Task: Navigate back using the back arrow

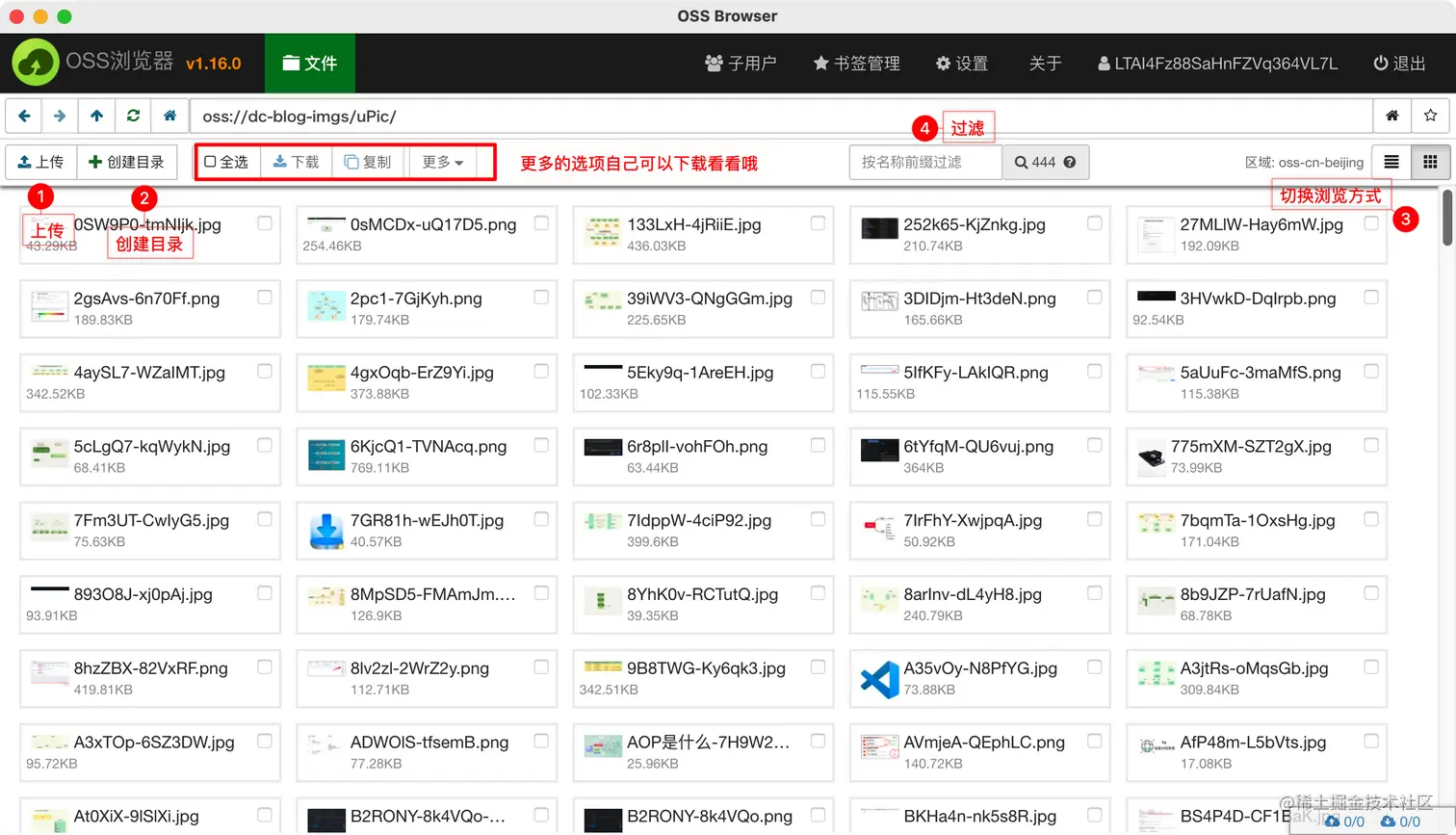Action: (23, 116)
